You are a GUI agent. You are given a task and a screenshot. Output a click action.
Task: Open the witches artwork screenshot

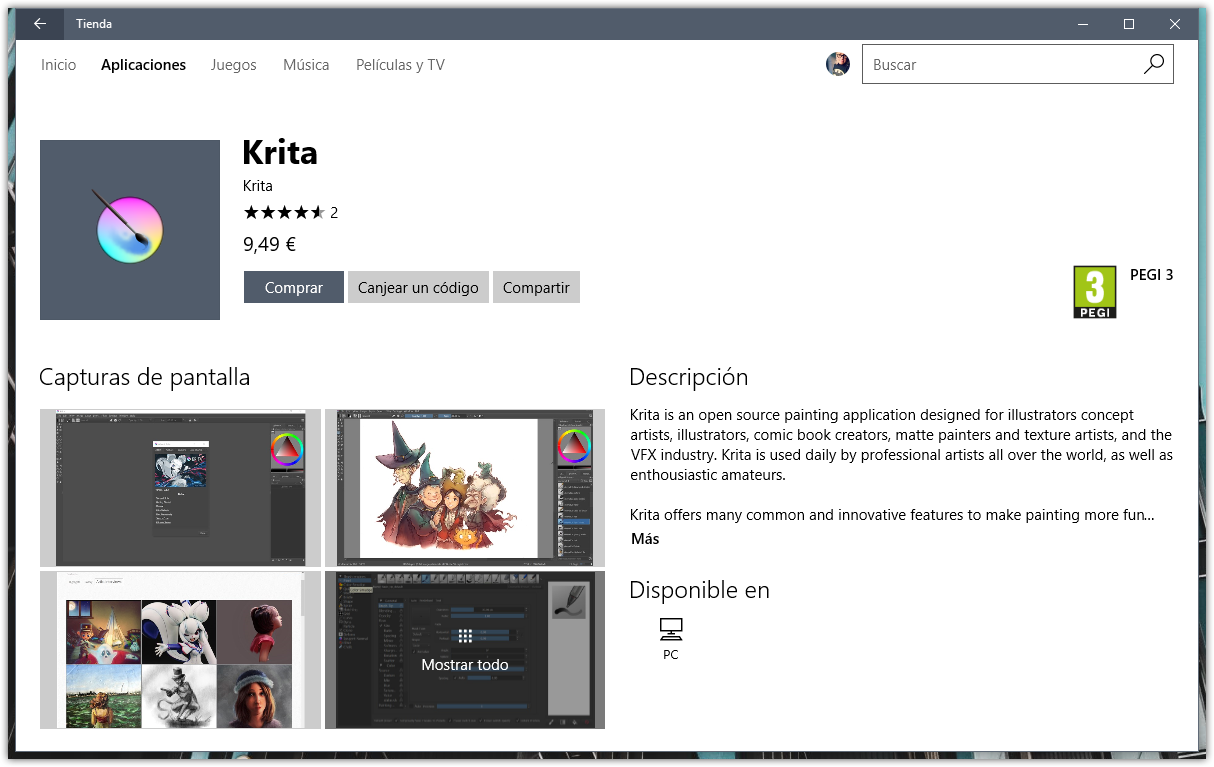pos(464,487)
